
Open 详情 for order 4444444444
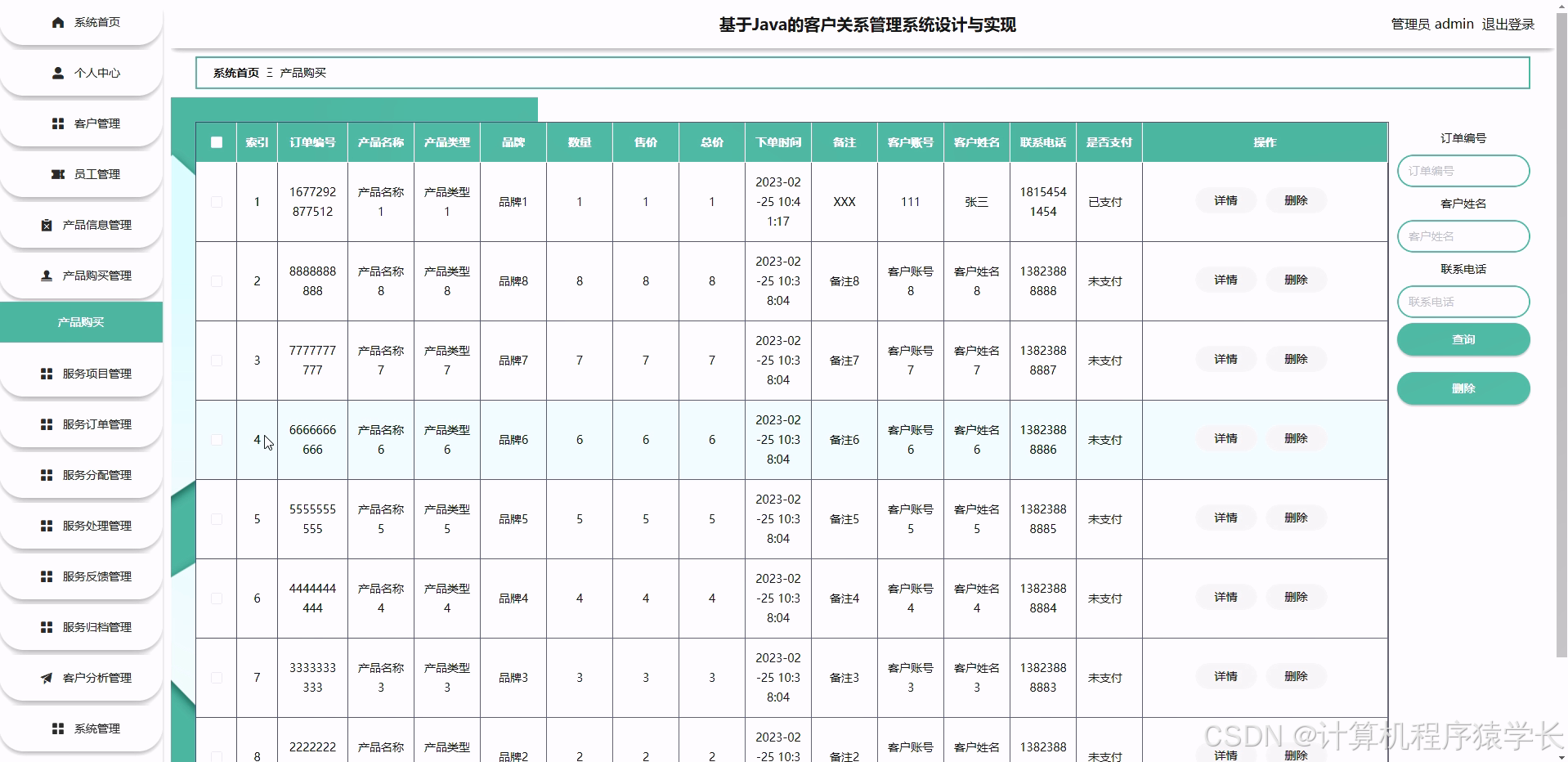(x=1225, y=597)
